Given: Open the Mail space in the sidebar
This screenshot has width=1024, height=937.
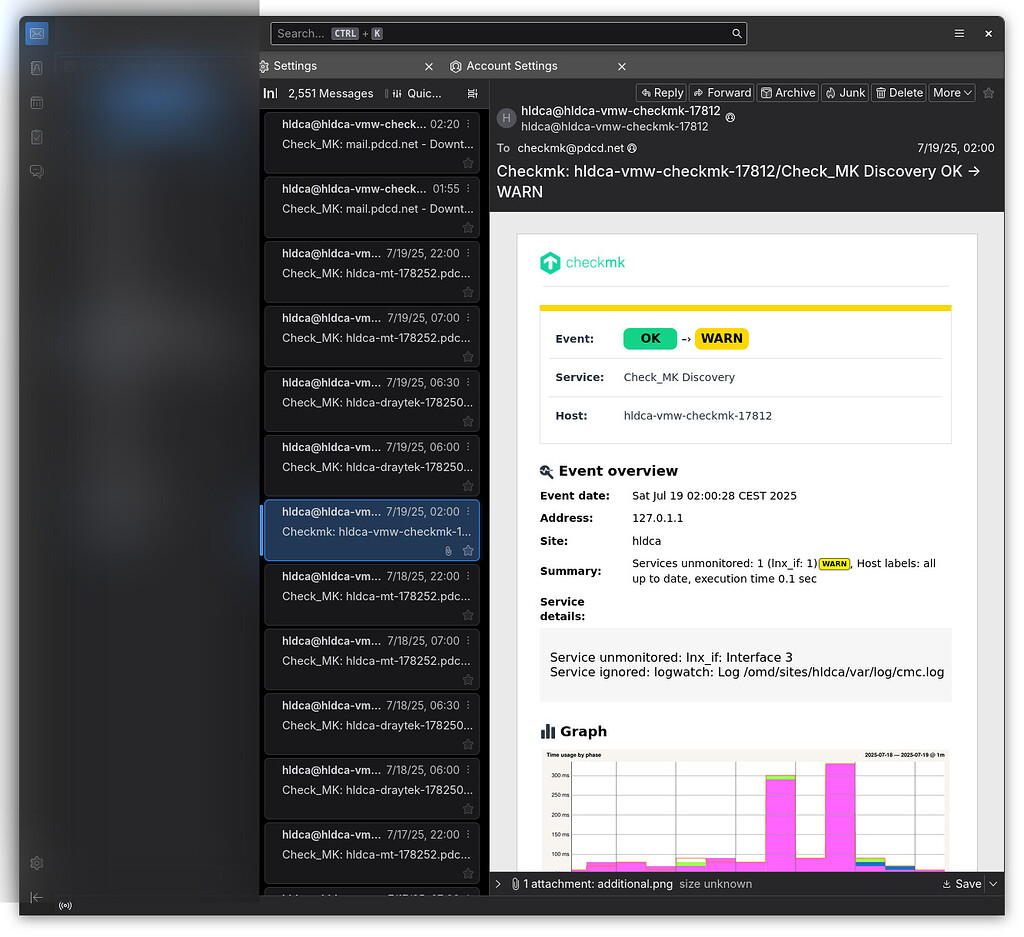Looking at the screenshot, I should point(36,33).
